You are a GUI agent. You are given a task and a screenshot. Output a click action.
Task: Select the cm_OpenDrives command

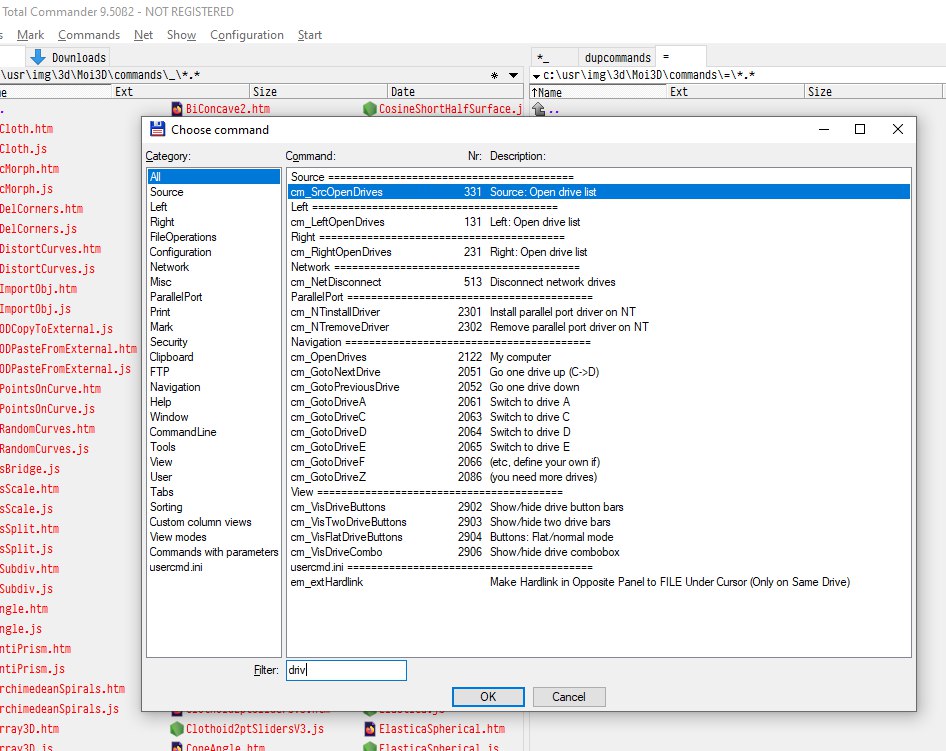(598, 357)
